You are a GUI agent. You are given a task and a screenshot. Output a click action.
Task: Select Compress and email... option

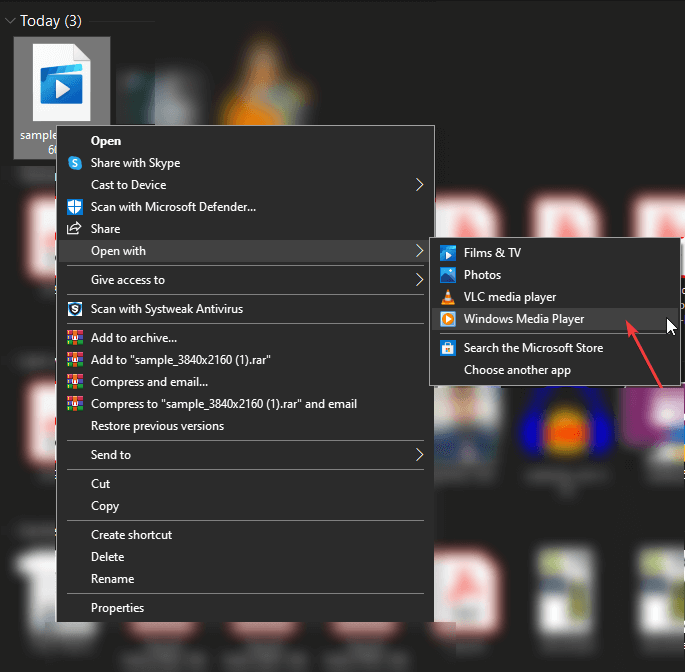pos(246,382)
